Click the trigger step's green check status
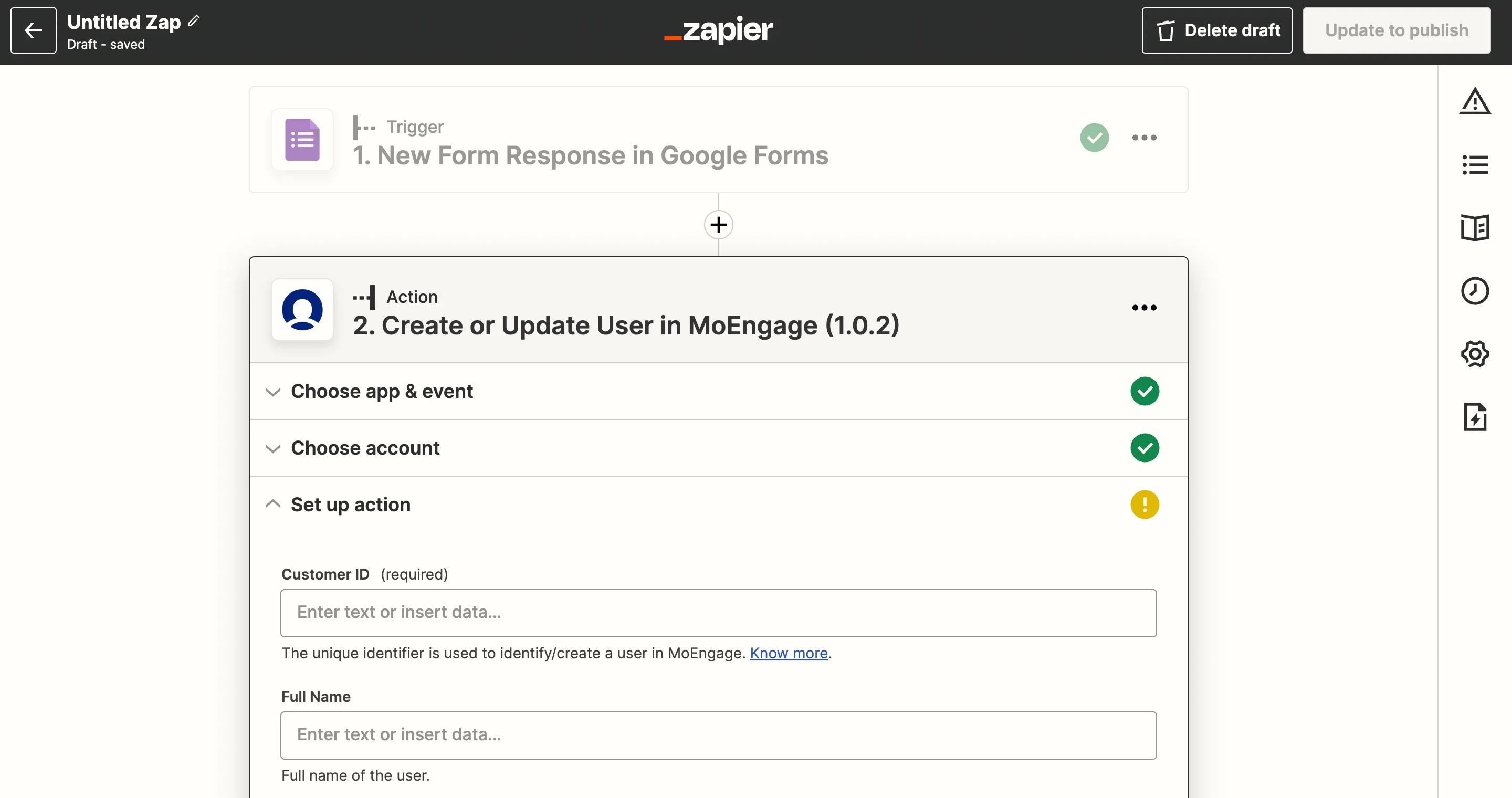Image resolution: width=1512 pixels, height=798 pixels. [1094, 138]
